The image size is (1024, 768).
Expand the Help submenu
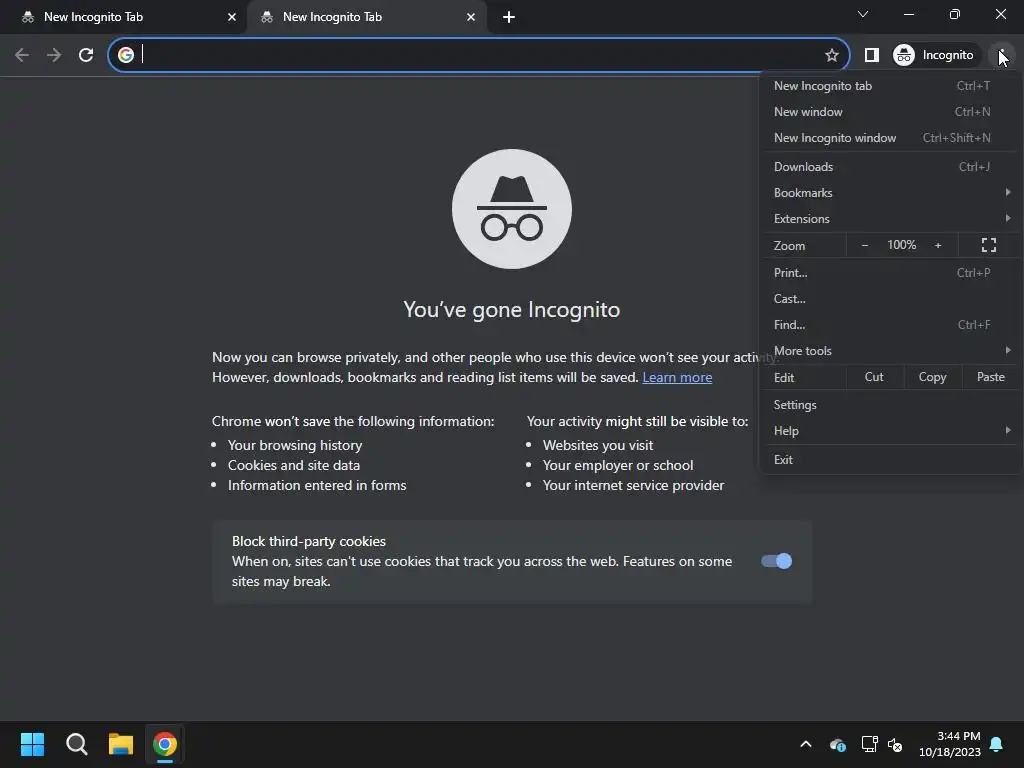[888, 431]
